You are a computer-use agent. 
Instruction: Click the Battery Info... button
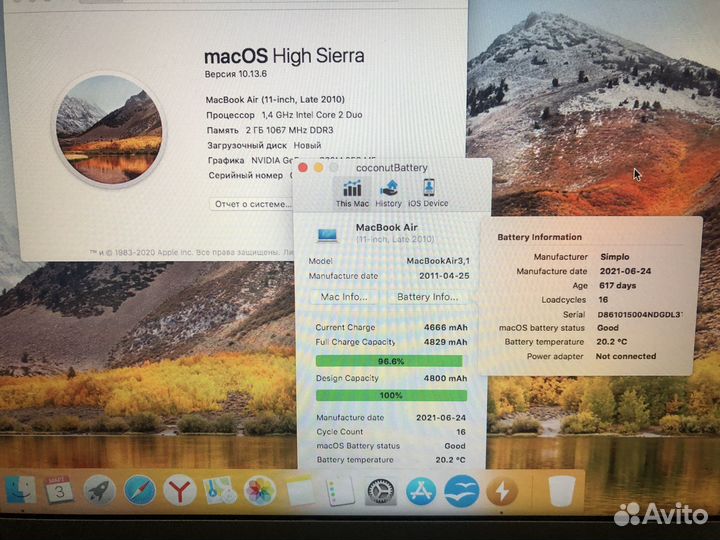[x=428, y=297]
